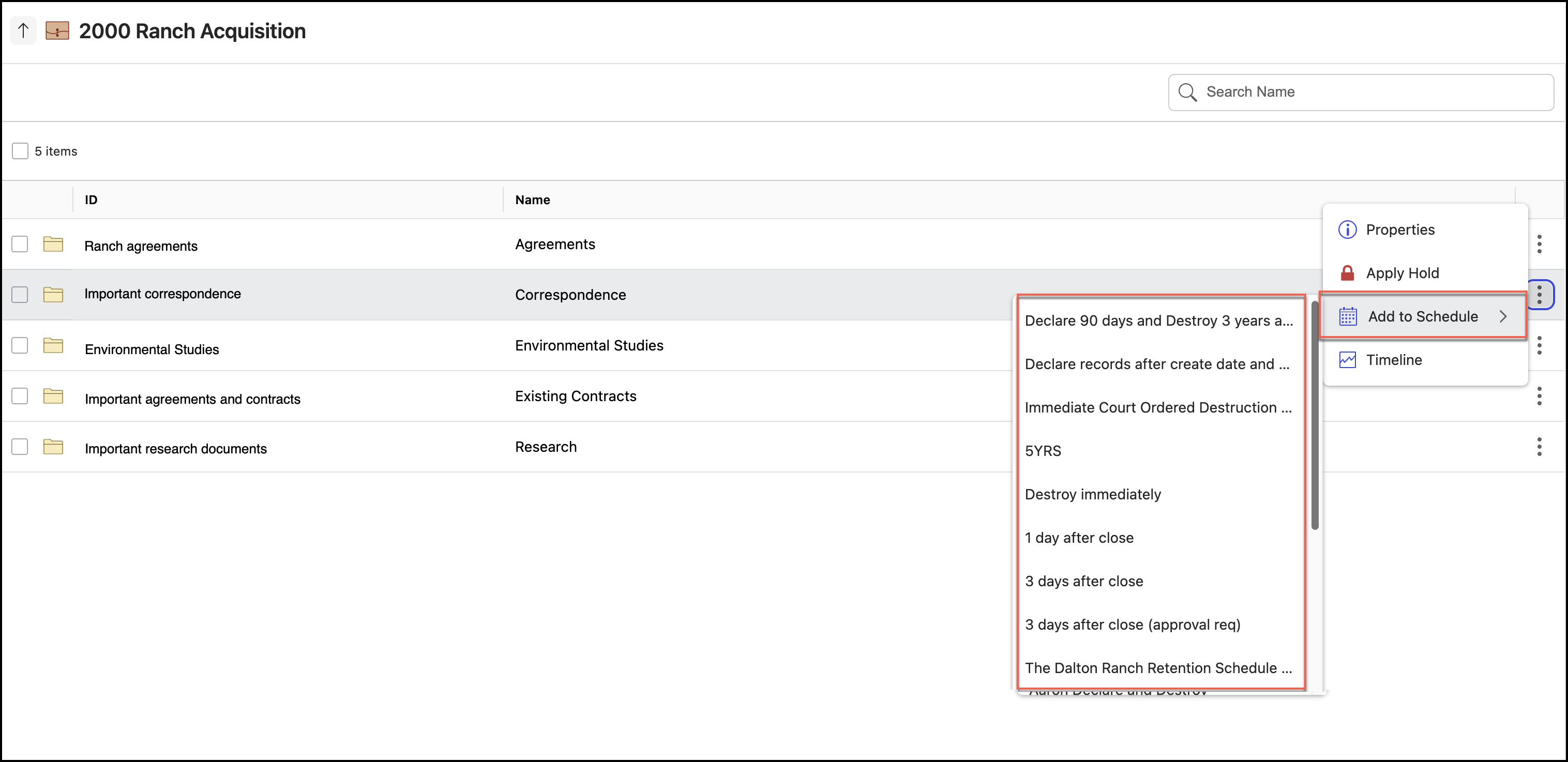Click into the Search Name field
Screen dimensions: 1568x762
pyautogui.click(x=1369, y=92)
